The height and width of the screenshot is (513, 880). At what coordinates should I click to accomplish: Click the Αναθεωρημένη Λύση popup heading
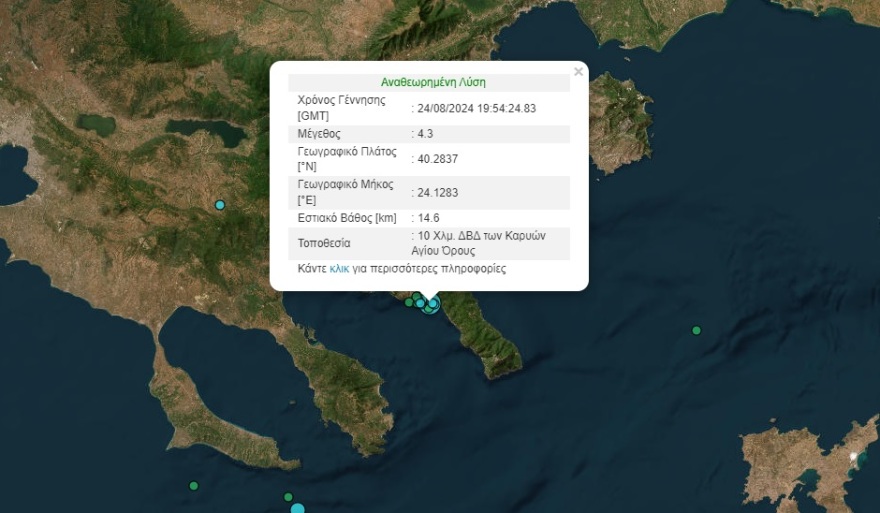pyautogui.click(x=433, y=82)
